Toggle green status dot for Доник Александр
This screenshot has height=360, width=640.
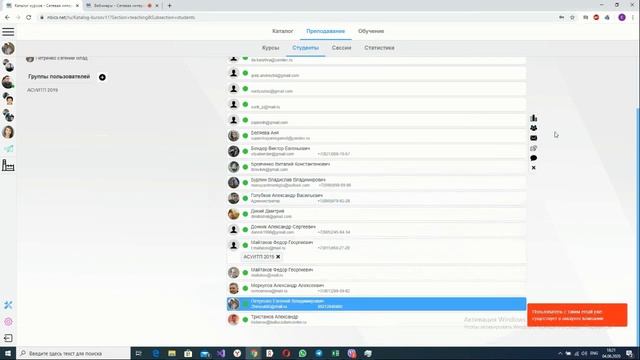[x=245, y=229]
